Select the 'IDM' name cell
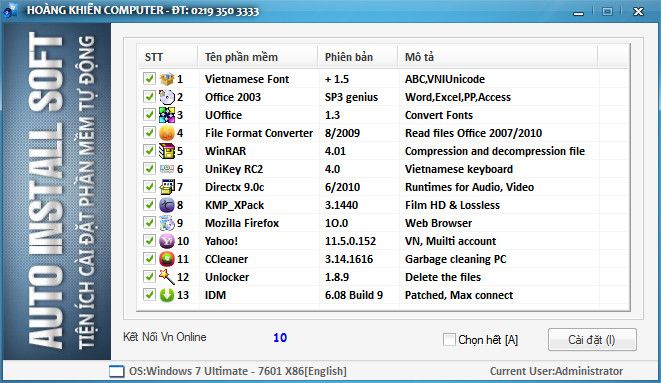661x383 pixels. [x=215, y=295]
